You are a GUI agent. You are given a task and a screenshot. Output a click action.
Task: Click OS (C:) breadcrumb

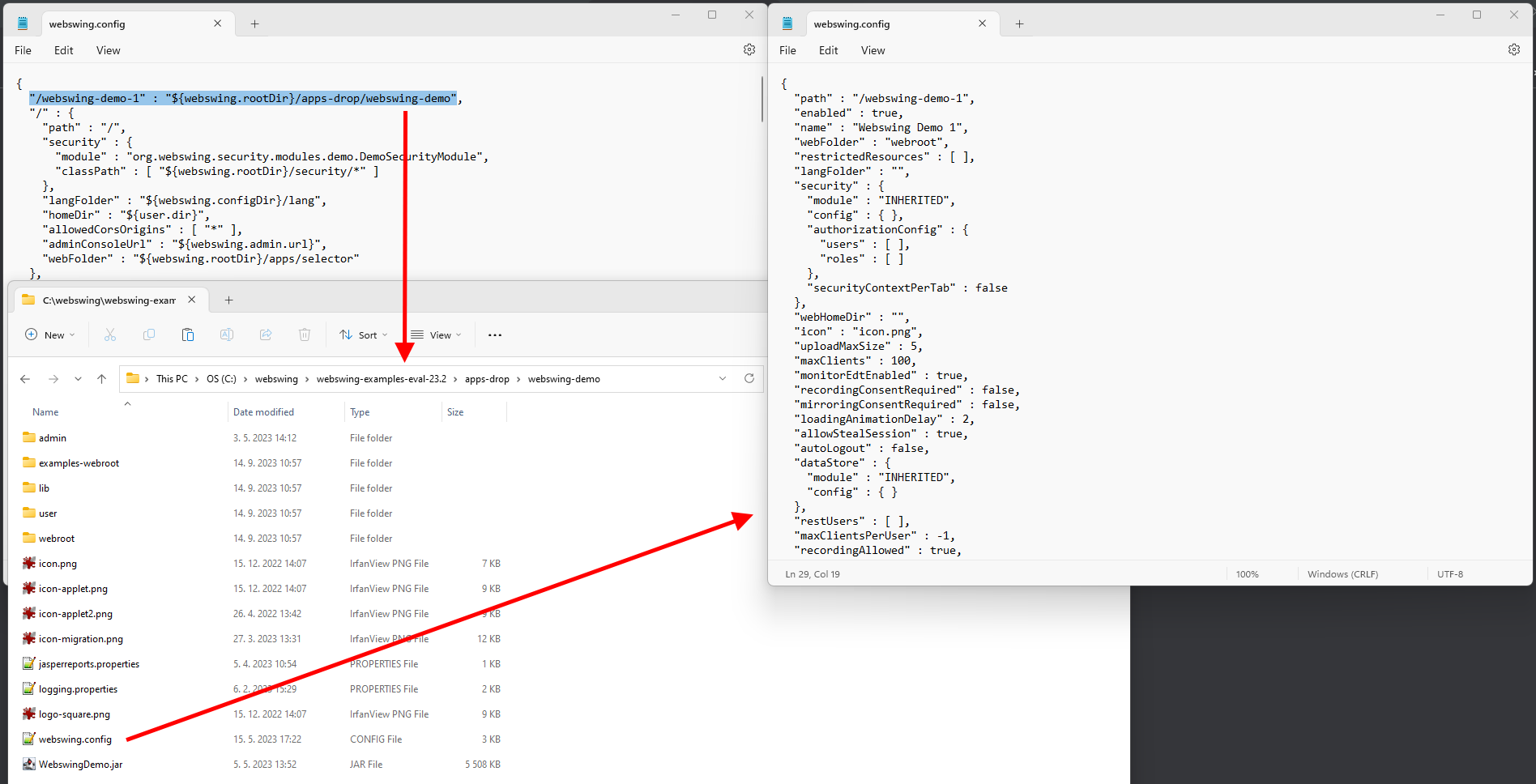(221, 378)
